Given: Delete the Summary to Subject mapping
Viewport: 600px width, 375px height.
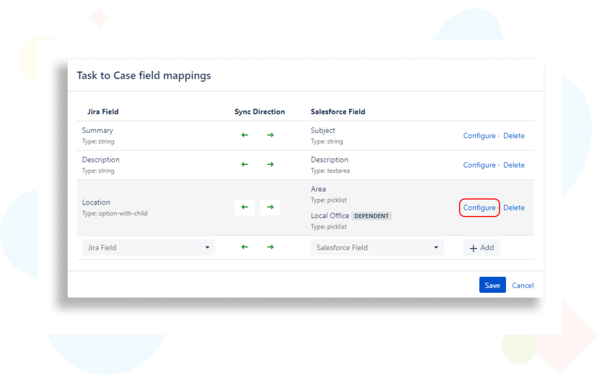Looking at the screenshot, I should click(x=514, y=136).
